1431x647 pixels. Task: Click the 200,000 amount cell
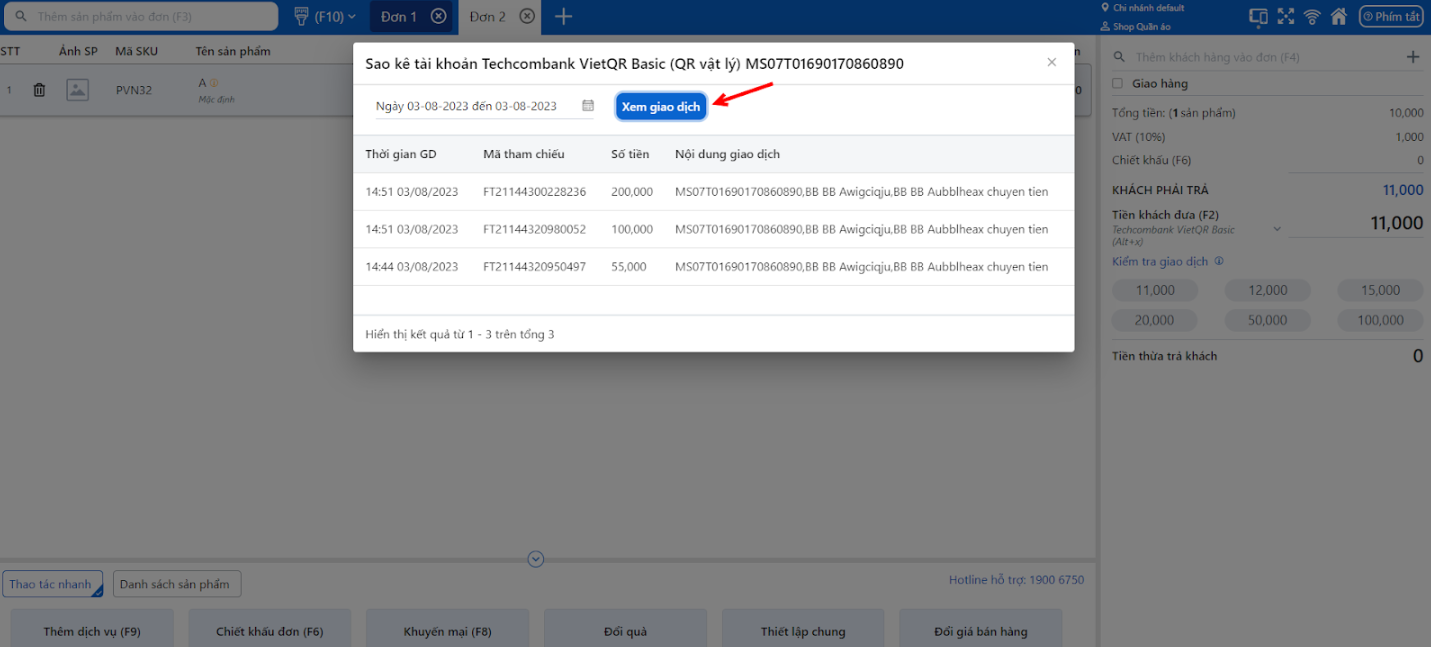tap(632, 191)
